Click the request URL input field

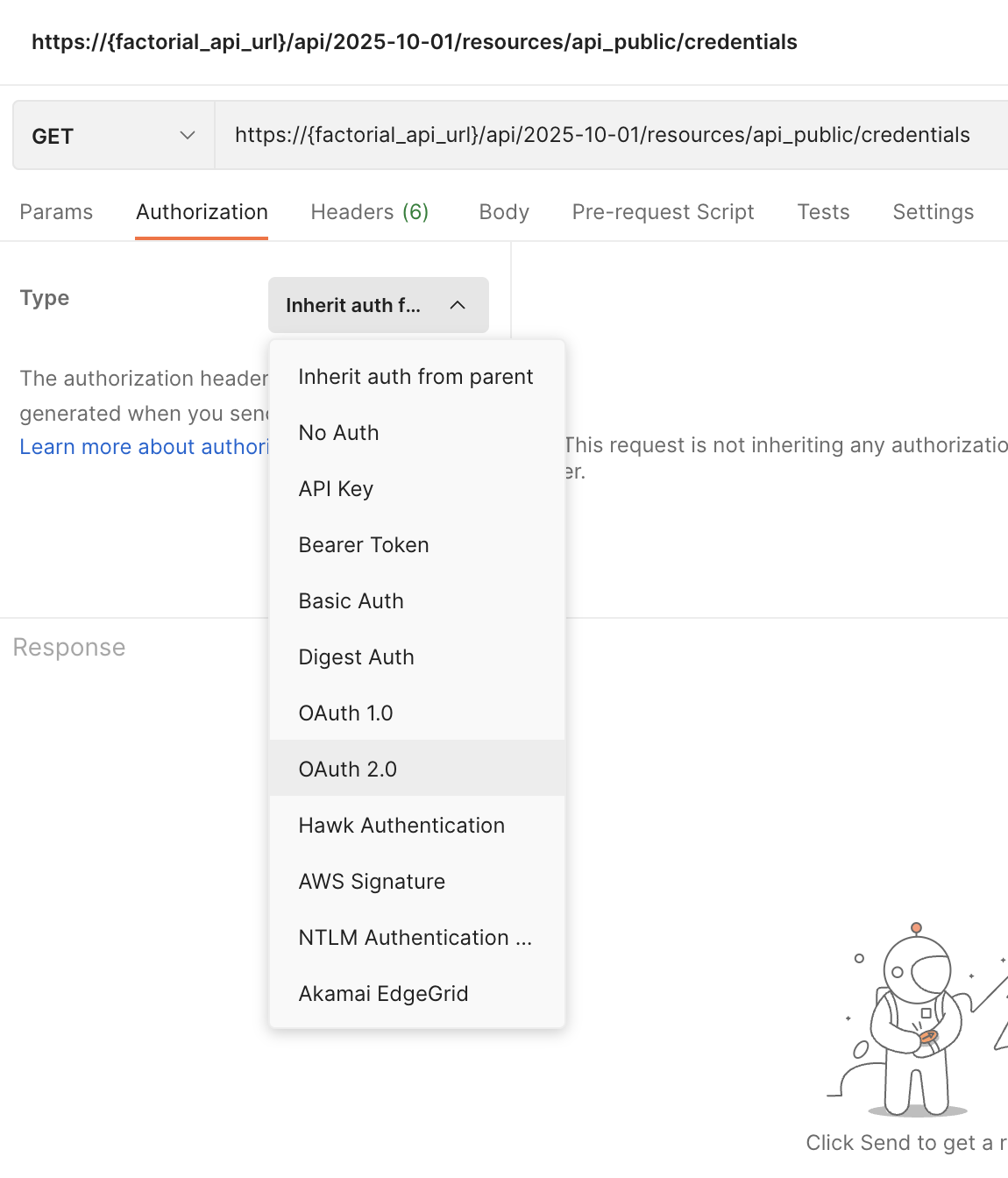coord(612,135)
